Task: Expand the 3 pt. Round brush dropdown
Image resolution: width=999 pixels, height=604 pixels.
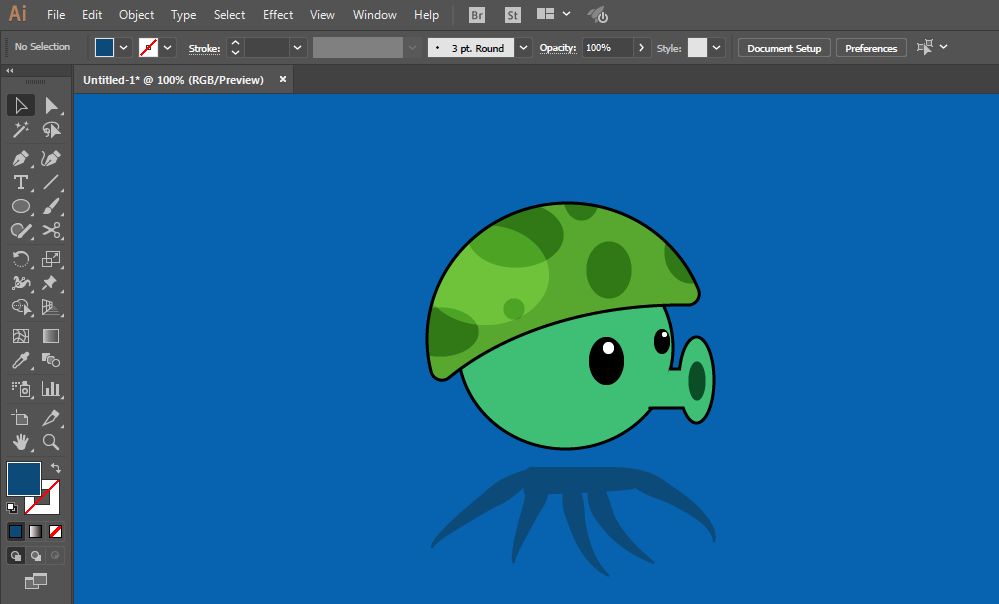Action: (x=523, y=47)
